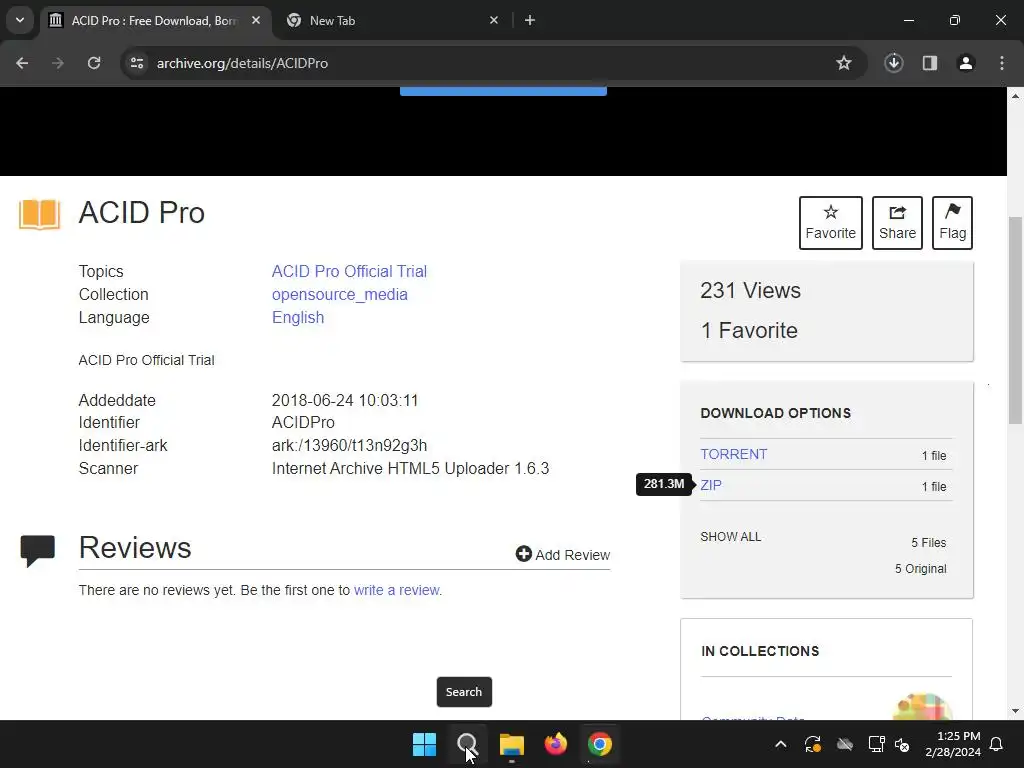Click the address bar URL
The height and width of the screenshot is (768, 1024).
(242, 63)
